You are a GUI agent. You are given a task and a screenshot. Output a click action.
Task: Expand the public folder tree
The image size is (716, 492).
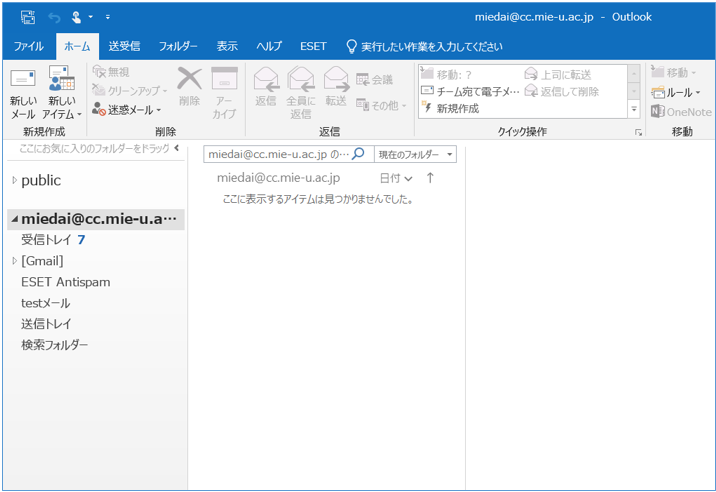pos(14,180)
